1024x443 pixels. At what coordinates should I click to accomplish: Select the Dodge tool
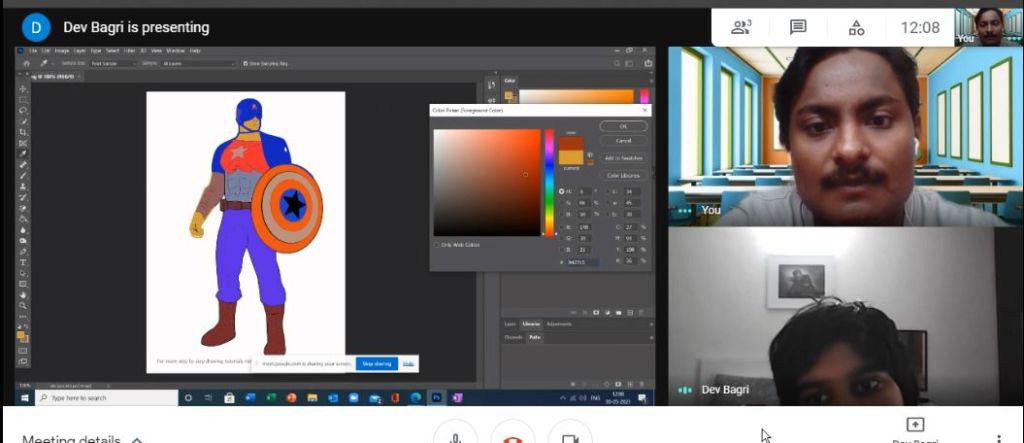(23, 241)
